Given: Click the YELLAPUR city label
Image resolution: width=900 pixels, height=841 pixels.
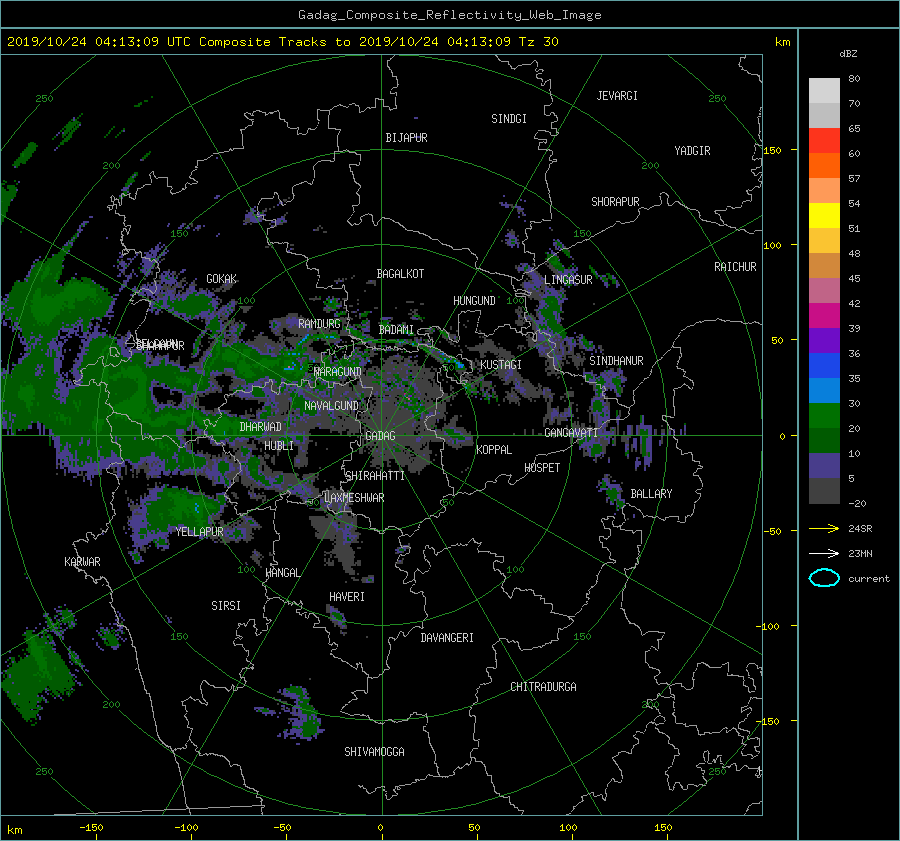Looking at the screenshot, I should pos(199,532).
